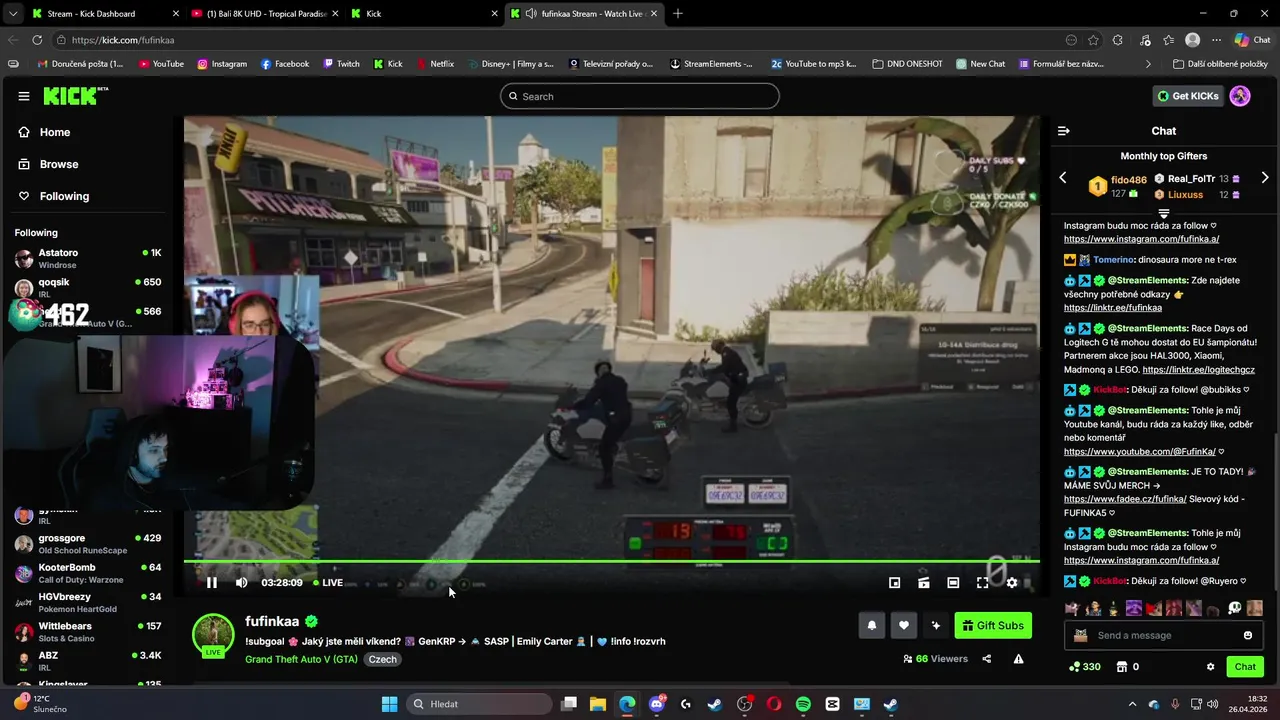Open Browse in the sidebar
1280x720 pixels.
58,164
